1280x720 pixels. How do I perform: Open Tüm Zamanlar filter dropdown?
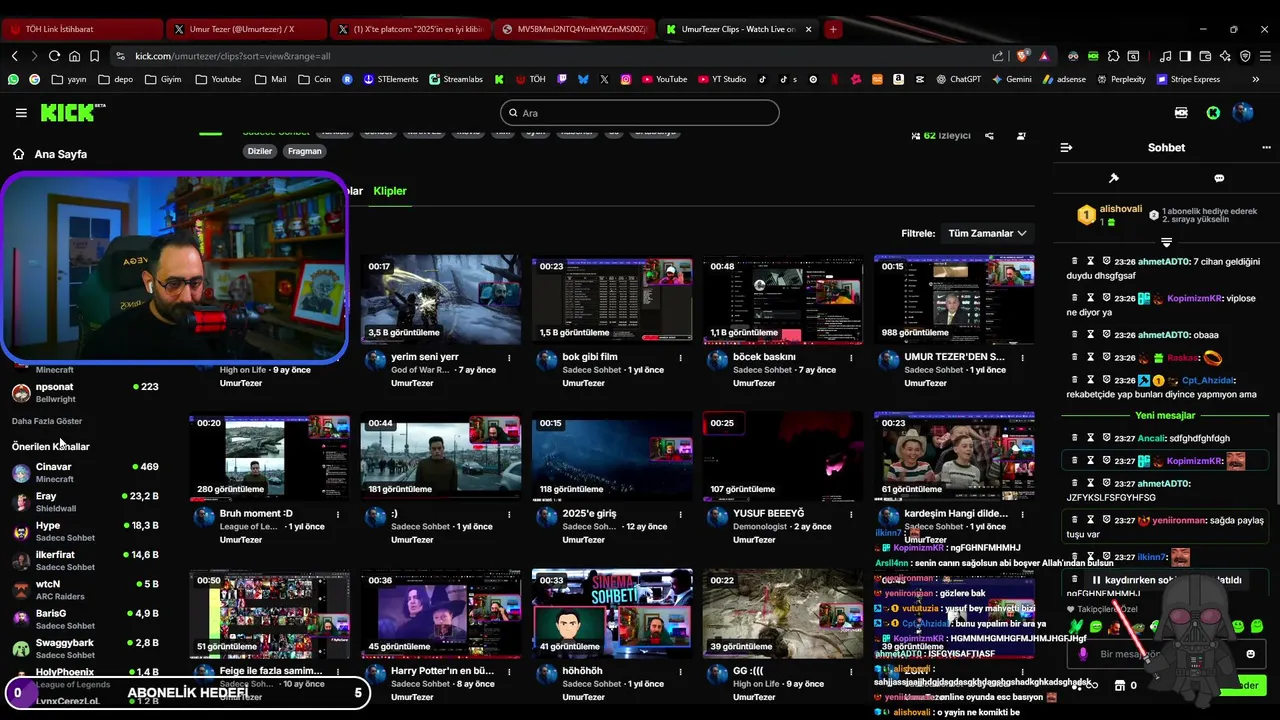pyautogui.click(x=987, y=233)
